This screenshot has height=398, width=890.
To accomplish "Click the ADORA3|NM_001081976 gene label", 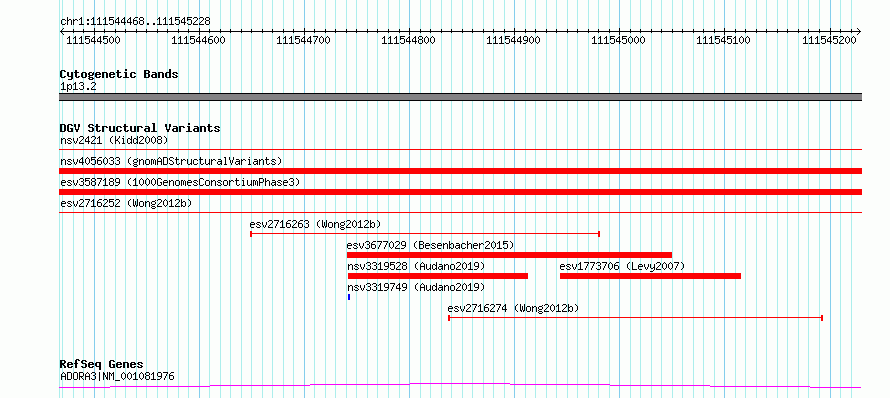I will (117, 376).
